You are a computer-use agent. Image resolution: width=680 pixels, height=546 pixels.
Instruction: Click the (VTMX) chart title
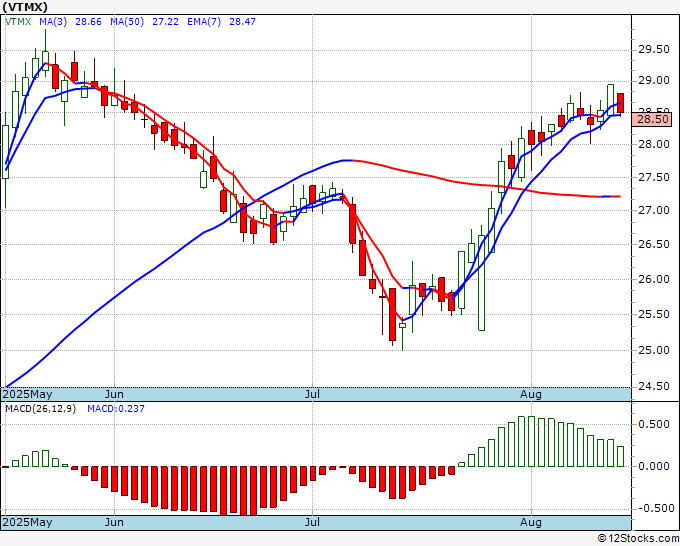25,7
